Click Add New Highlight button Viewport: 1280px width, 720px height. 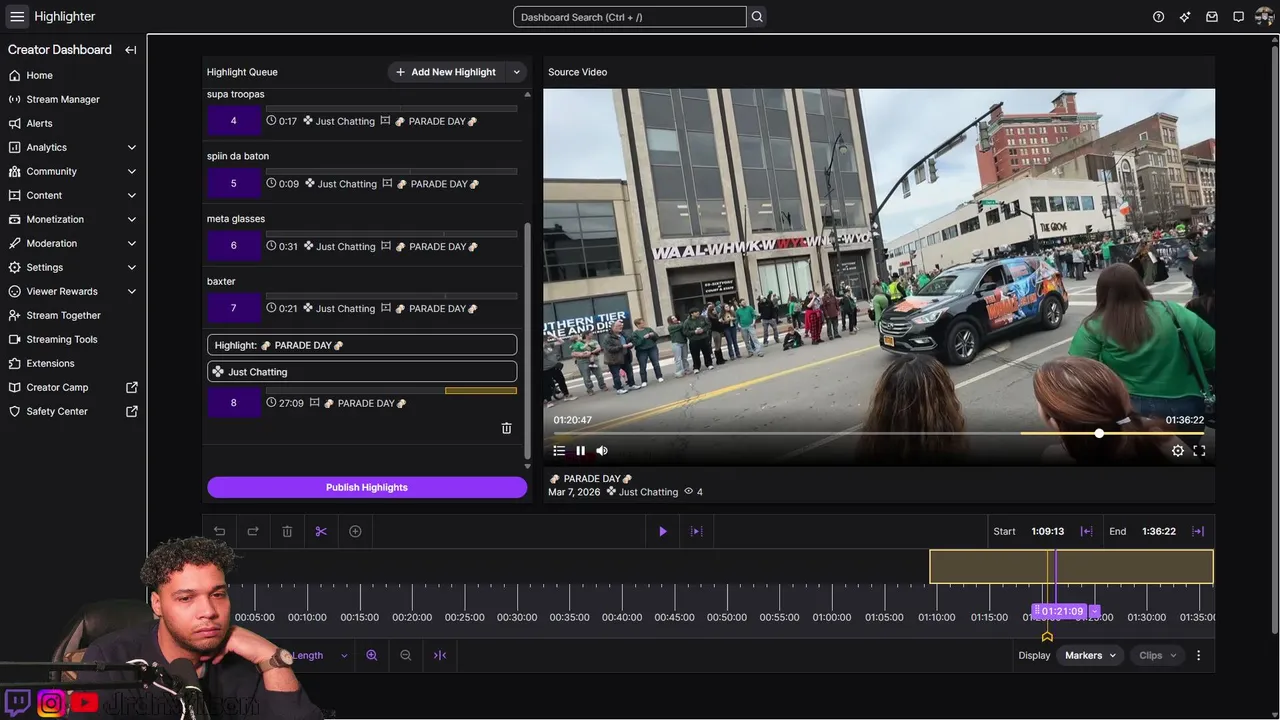coord(446,72)
